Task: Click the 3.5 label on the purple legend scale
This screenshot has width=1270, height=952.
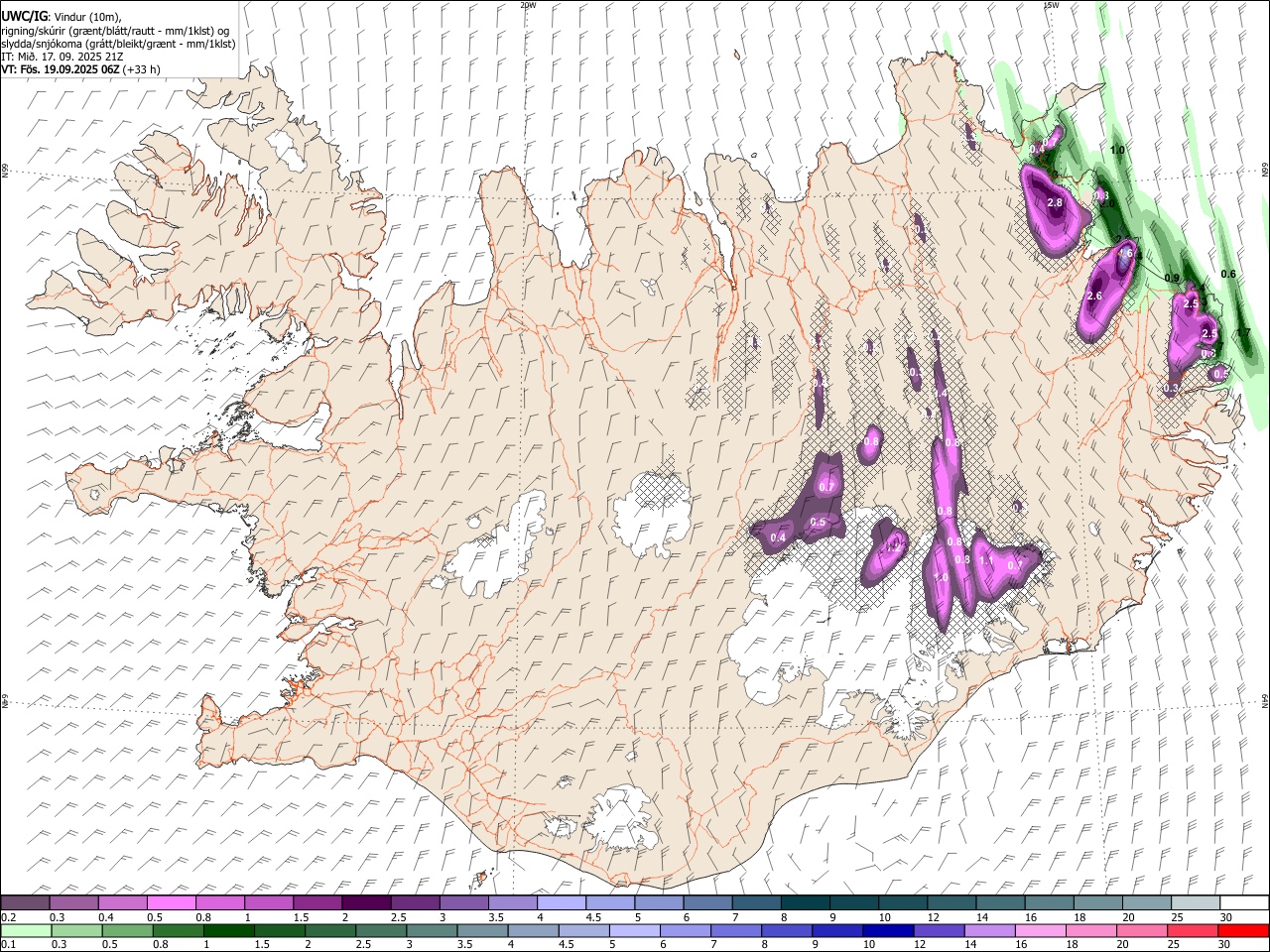Action: point(495,917)
